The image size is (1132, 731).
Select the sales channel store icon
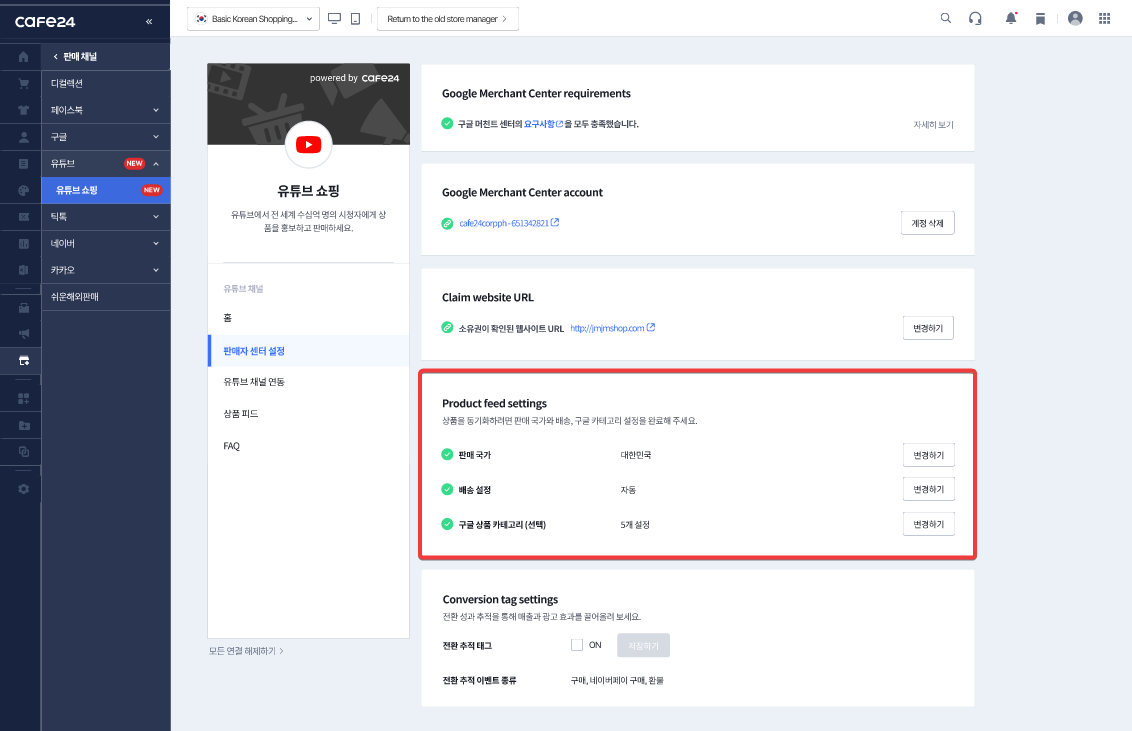(x=23, y=361)
